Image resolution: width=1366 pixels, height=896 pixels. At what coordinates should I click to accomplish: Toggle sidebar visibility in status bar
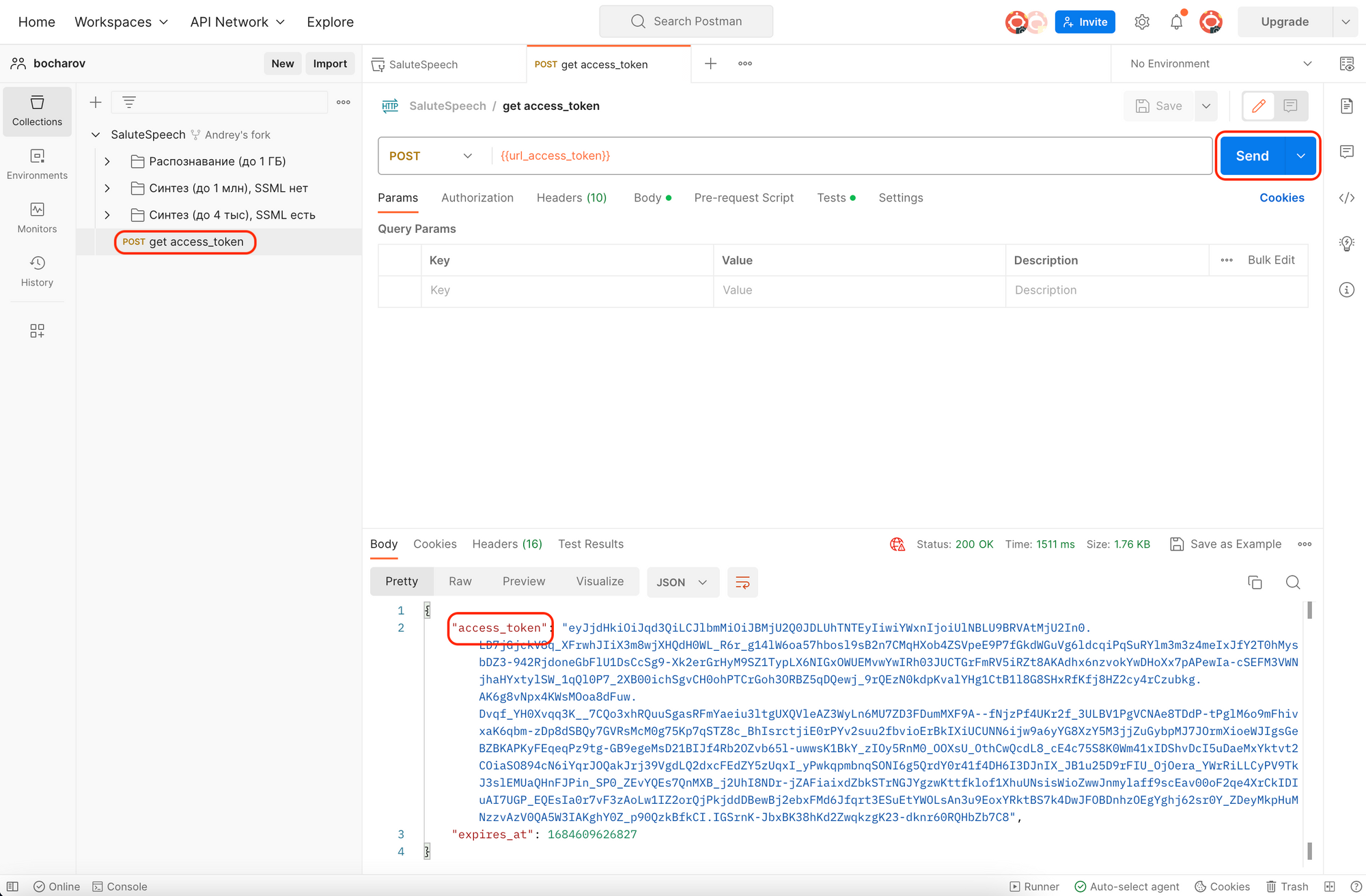[12, 886]
